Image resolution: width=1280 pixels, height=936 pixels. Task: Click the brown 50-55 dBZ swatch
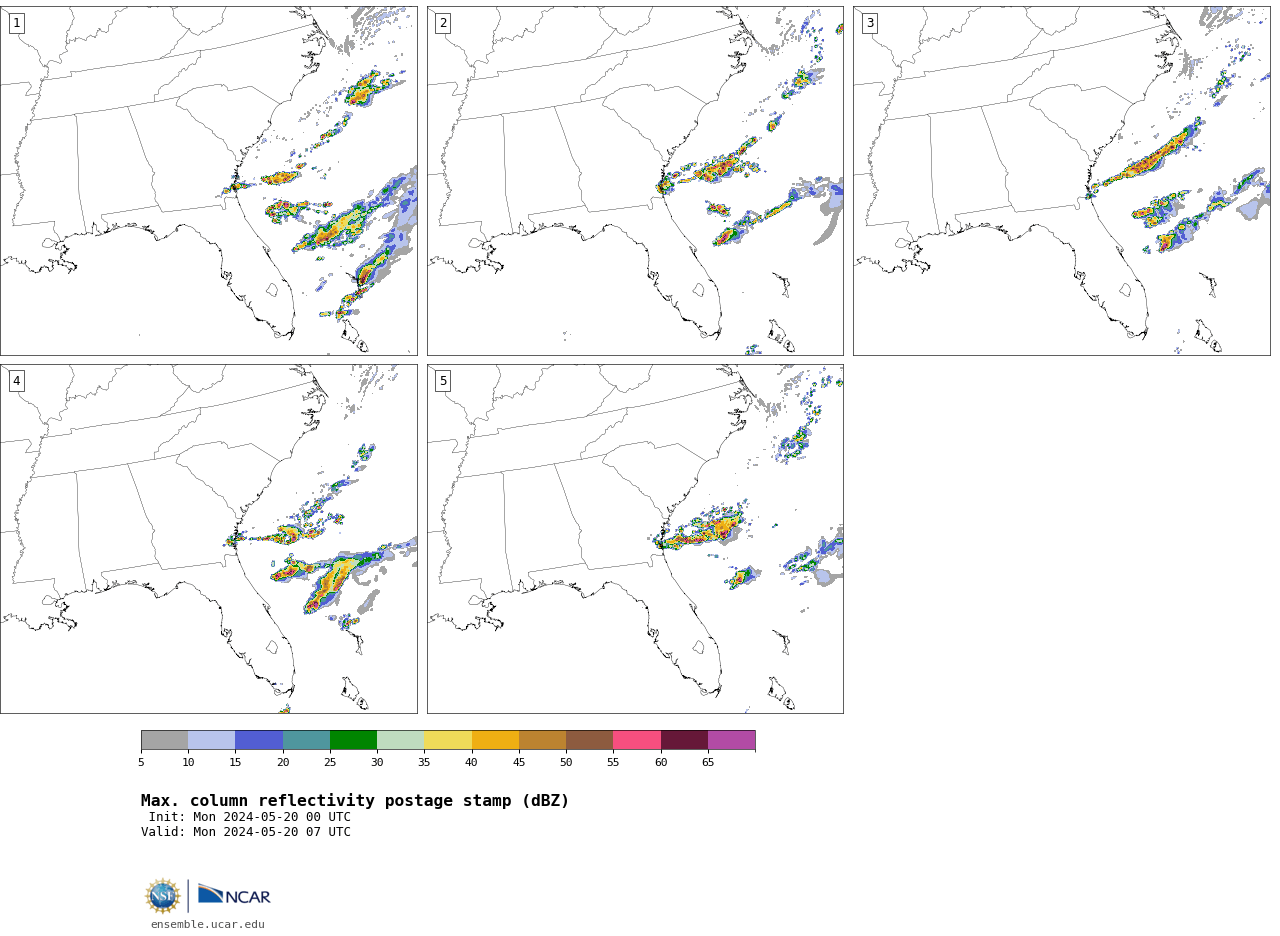[589, 740]
